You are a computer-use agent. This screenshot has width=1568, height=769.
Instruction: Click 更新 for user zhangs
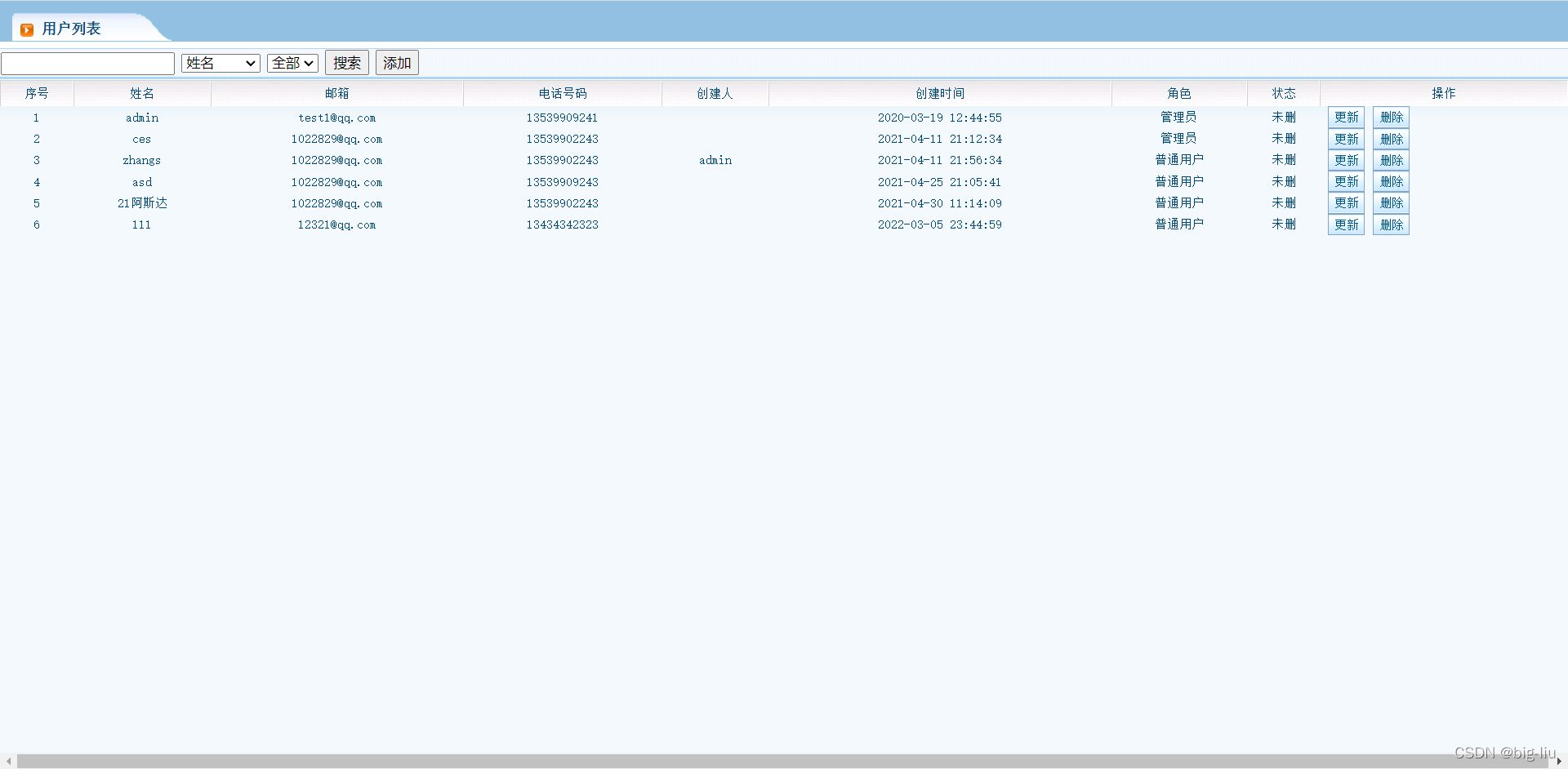coord(1346,160)
